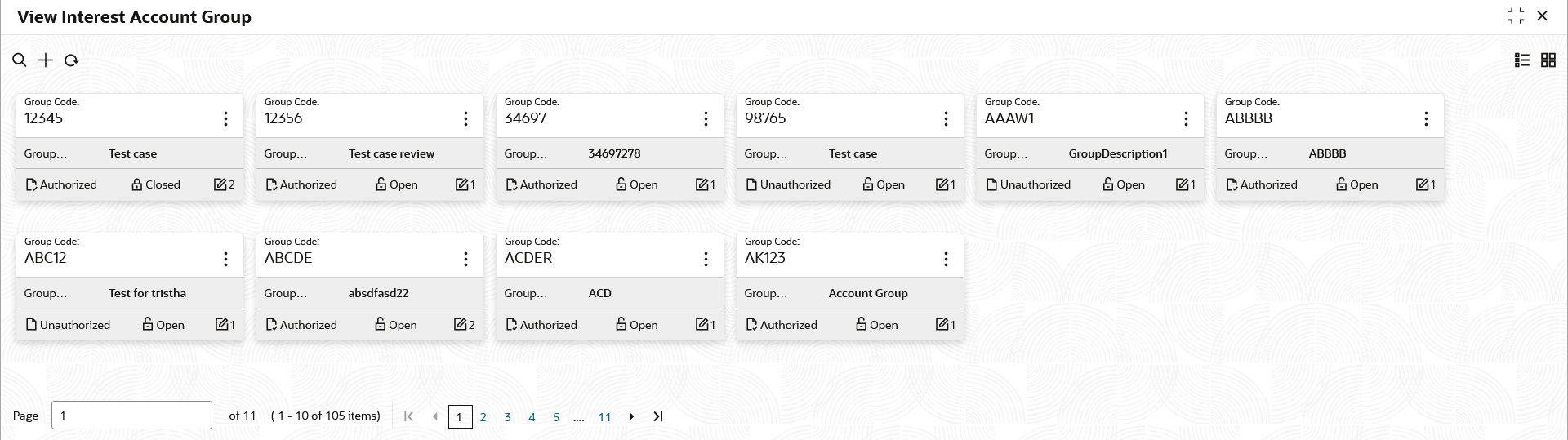Open page 5 of results
Image resolution: width=1568 pixels, height=440 pixels.
pos(556,417)
